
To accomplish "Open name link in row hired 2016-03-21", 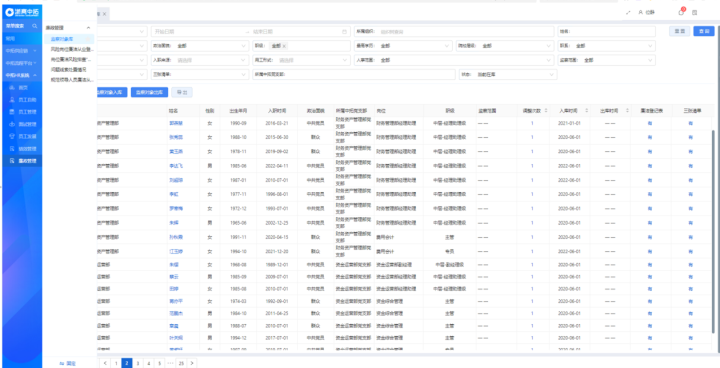I will pos(175,123).
